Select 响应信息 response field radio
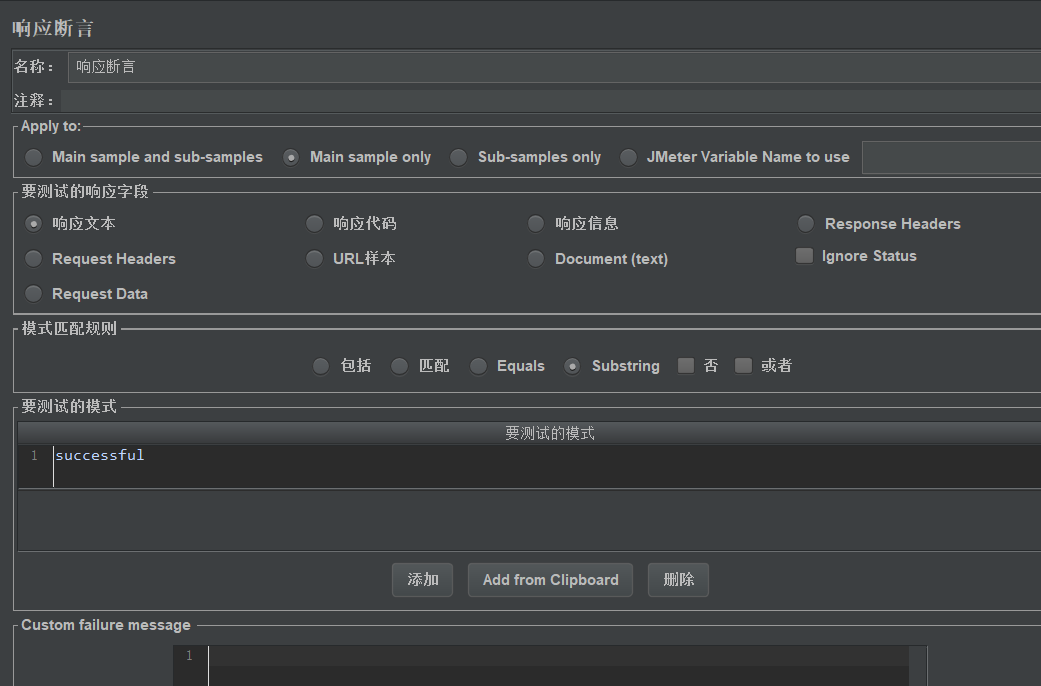 (x=536, y=224)
